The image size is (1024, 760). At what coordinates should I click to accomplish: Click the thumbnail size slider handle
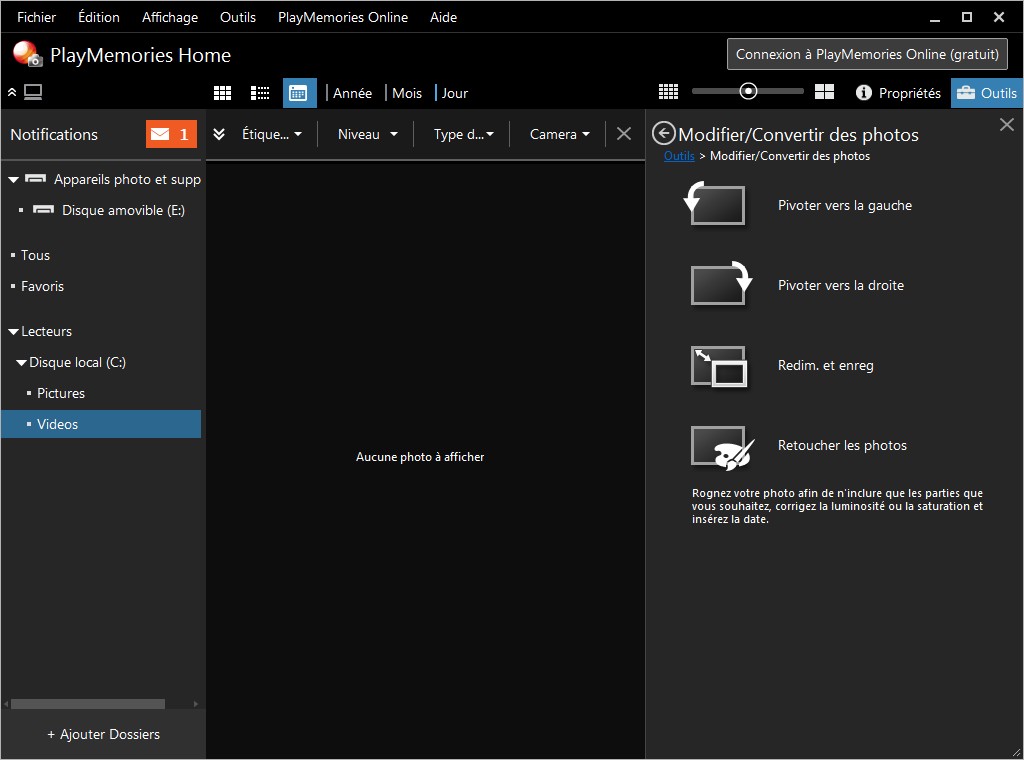pos(748,91)
